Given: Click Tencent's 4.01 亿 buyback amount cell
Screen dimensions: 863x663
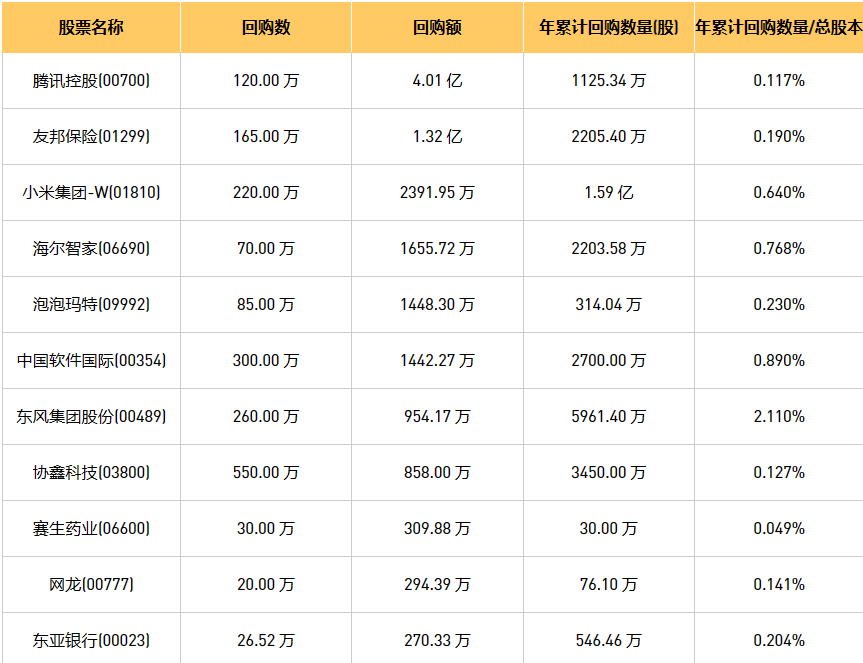Looking at the screenshot, I should tap(437, 81).
